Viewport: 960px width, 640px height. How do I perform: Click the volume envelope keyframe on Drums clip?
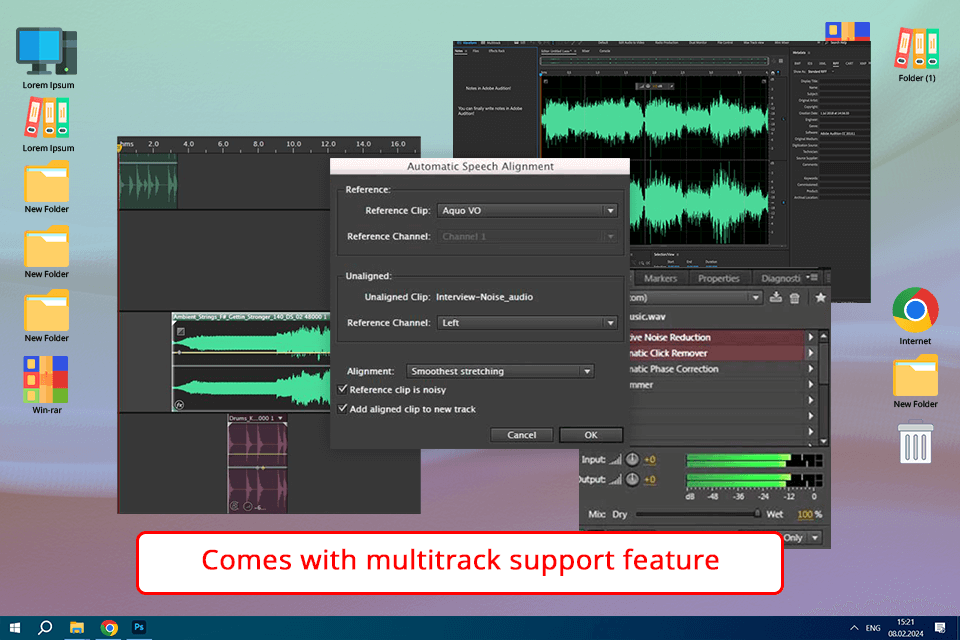[261, 467]
